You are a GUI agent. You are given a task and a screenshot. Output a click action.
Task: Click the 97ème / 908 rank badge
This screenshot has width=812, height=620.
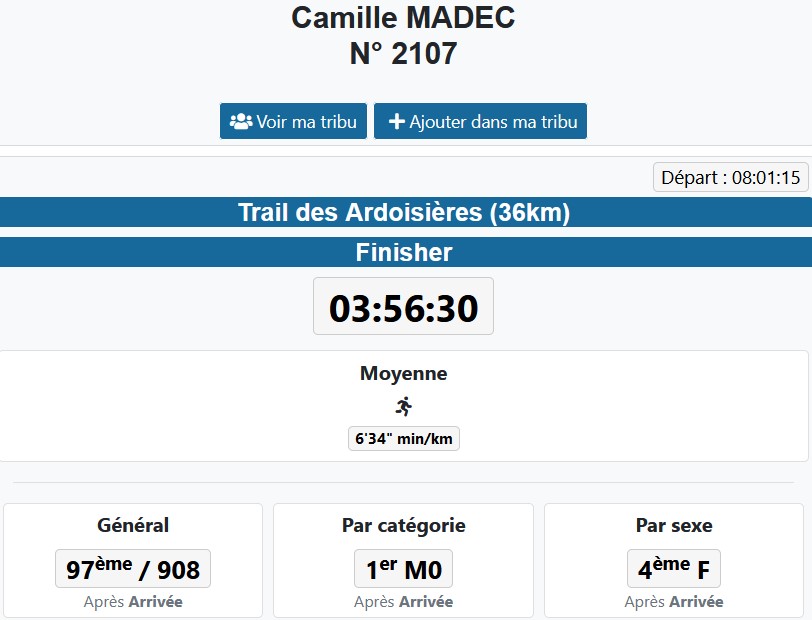pyautogui.click(x=133, y=570)
